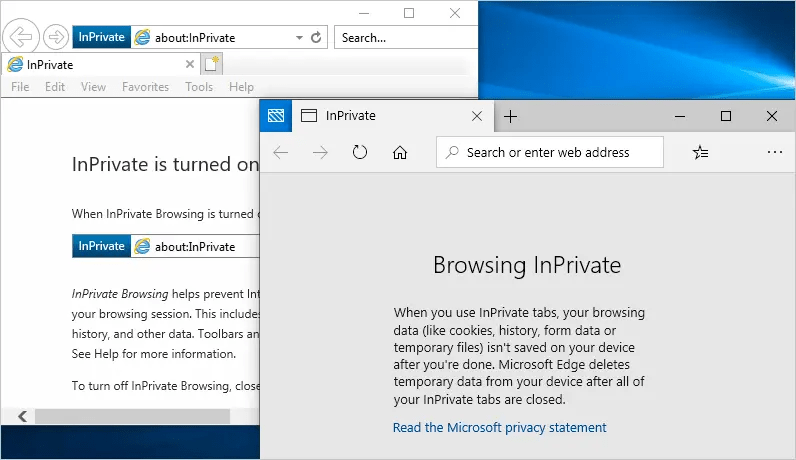Click the blue InPrivate icon in Edge
The image size is (796, 460).
click(276, 116)
